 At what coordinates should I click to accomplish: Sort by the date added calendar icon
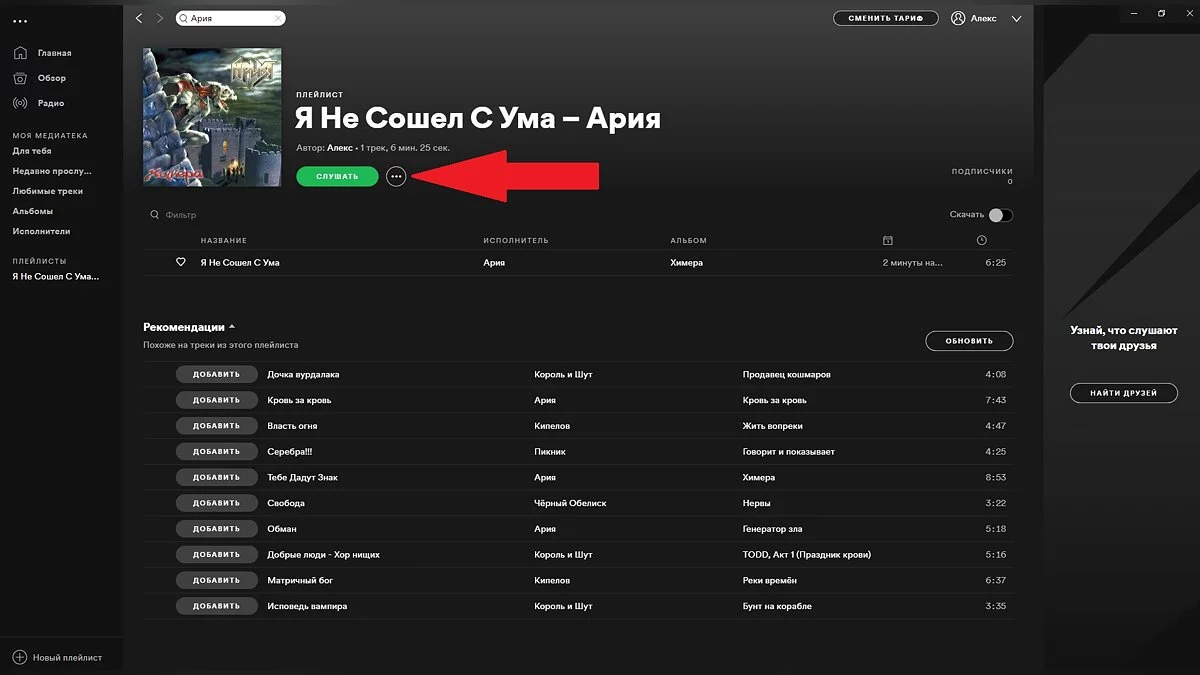point(888,240)
